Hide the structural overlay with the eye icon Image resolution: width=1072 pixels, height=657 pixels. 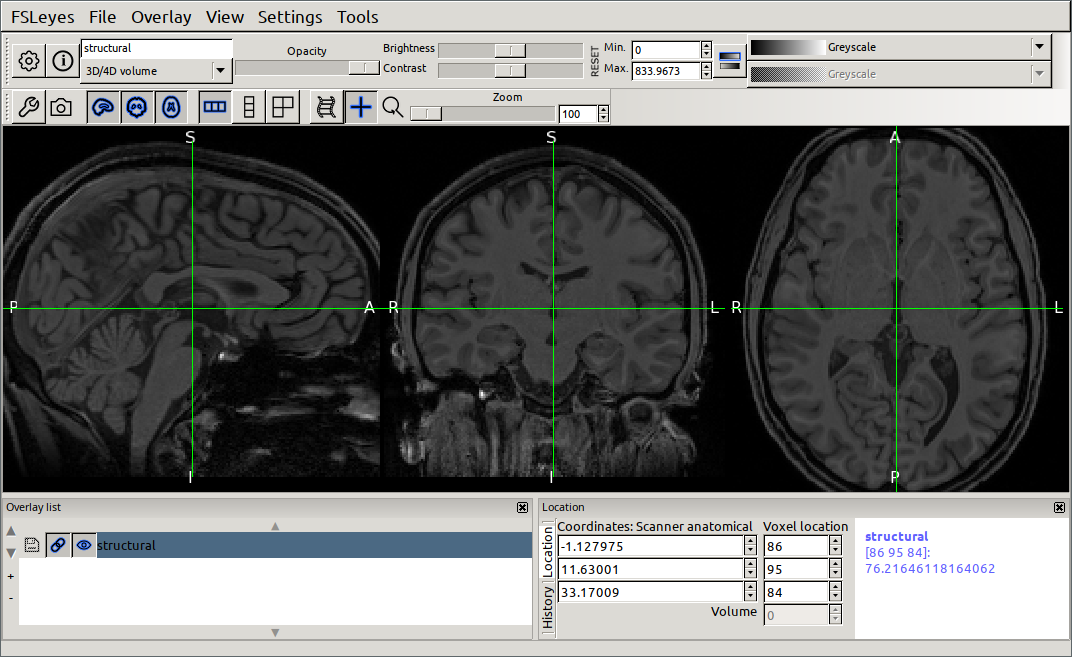tap(84, 545)
